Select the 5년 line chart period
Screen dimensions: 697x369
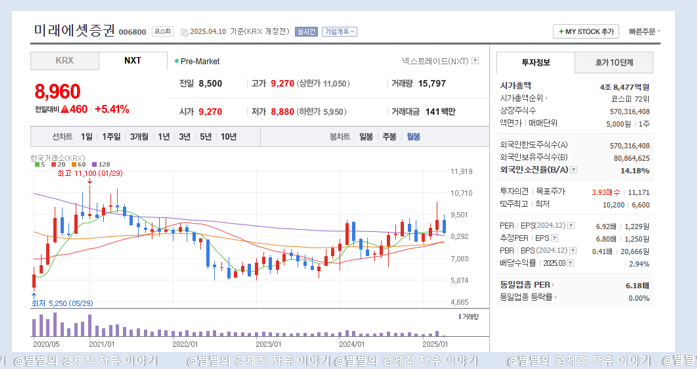coord(205,137)
